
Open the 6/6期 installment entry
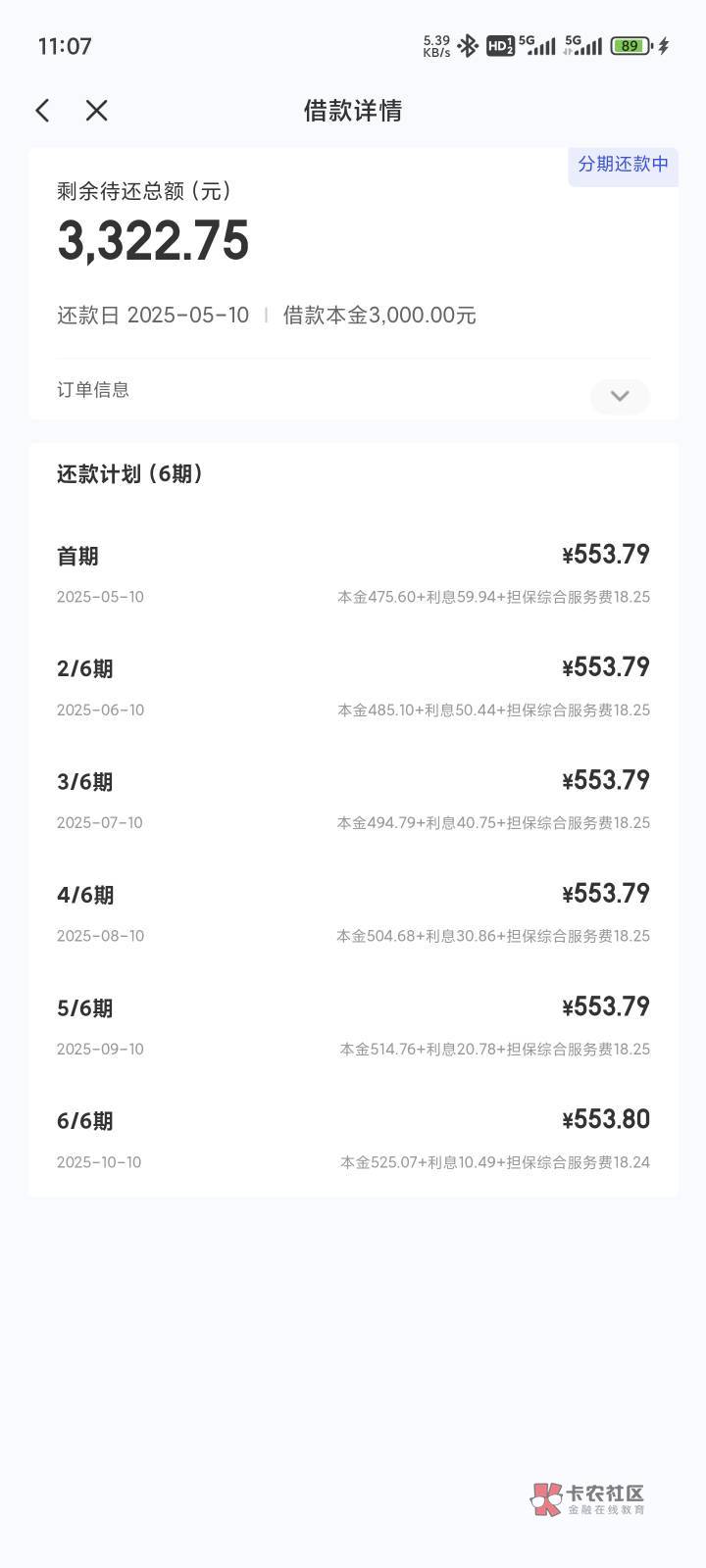pos(353,1139)
